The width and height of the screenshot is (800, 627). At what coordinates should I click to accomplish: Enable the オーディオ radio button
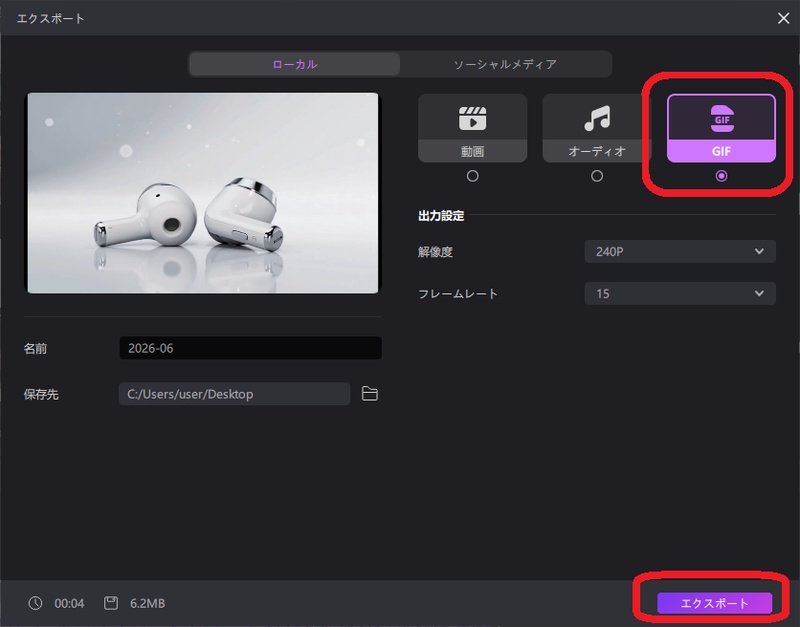coord(596,176)
